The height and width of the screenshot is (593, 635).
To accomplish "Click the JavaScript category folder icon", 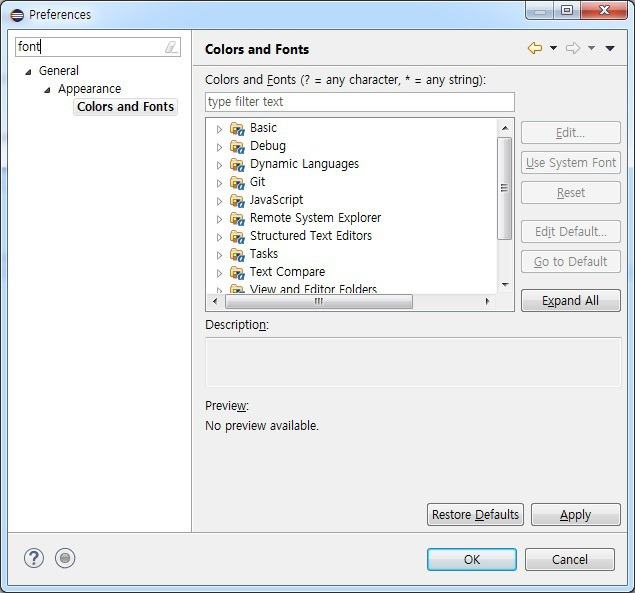I will tap(237, 201).
